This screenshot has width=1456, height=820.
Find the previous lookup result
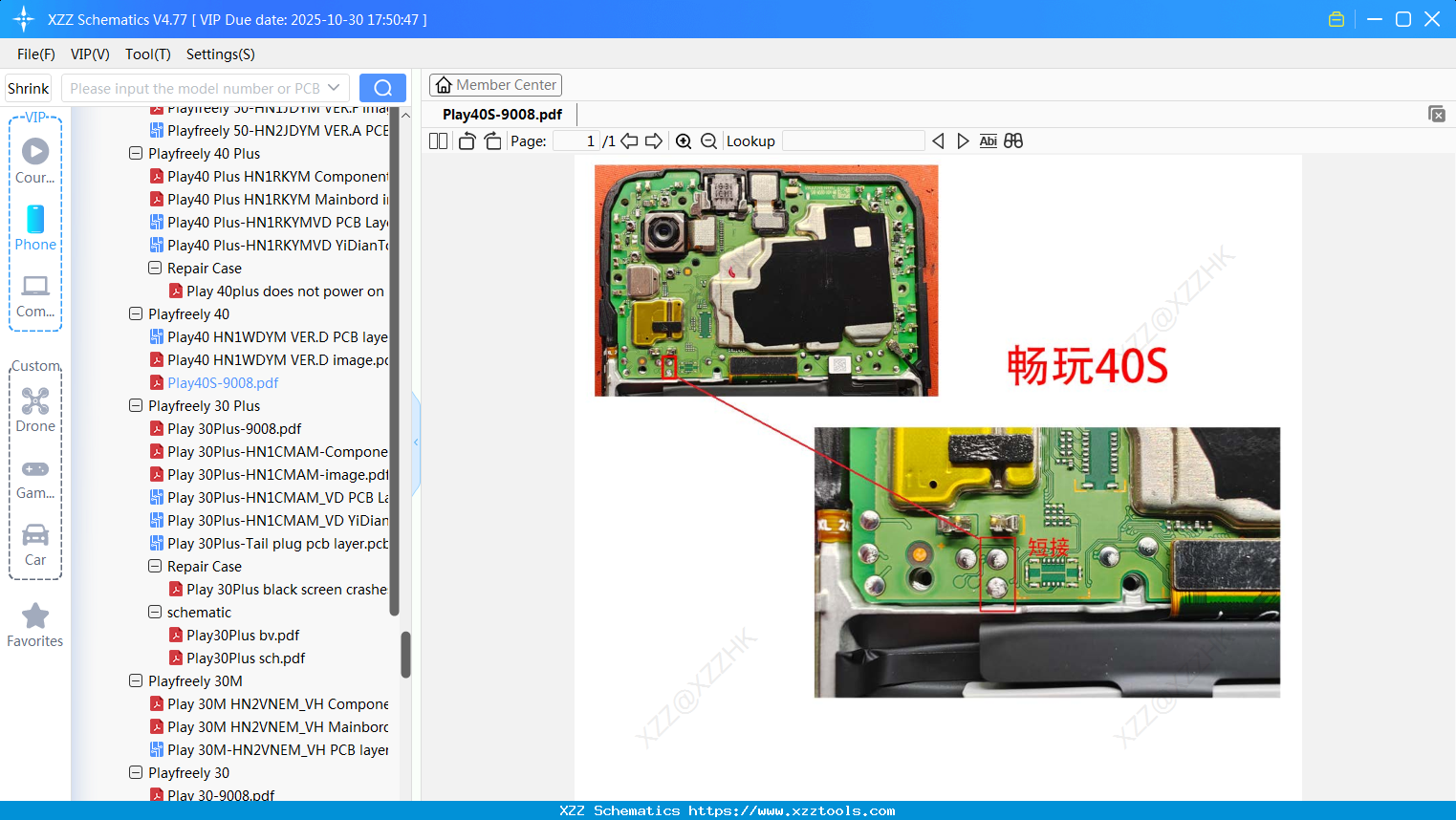point(938,141)
